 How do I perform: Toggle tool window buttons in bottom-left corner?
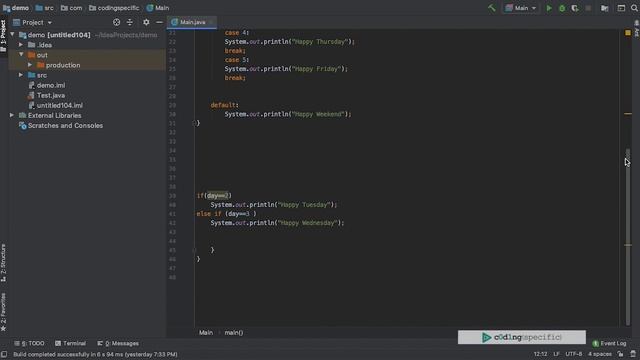(x=4, y=354)
